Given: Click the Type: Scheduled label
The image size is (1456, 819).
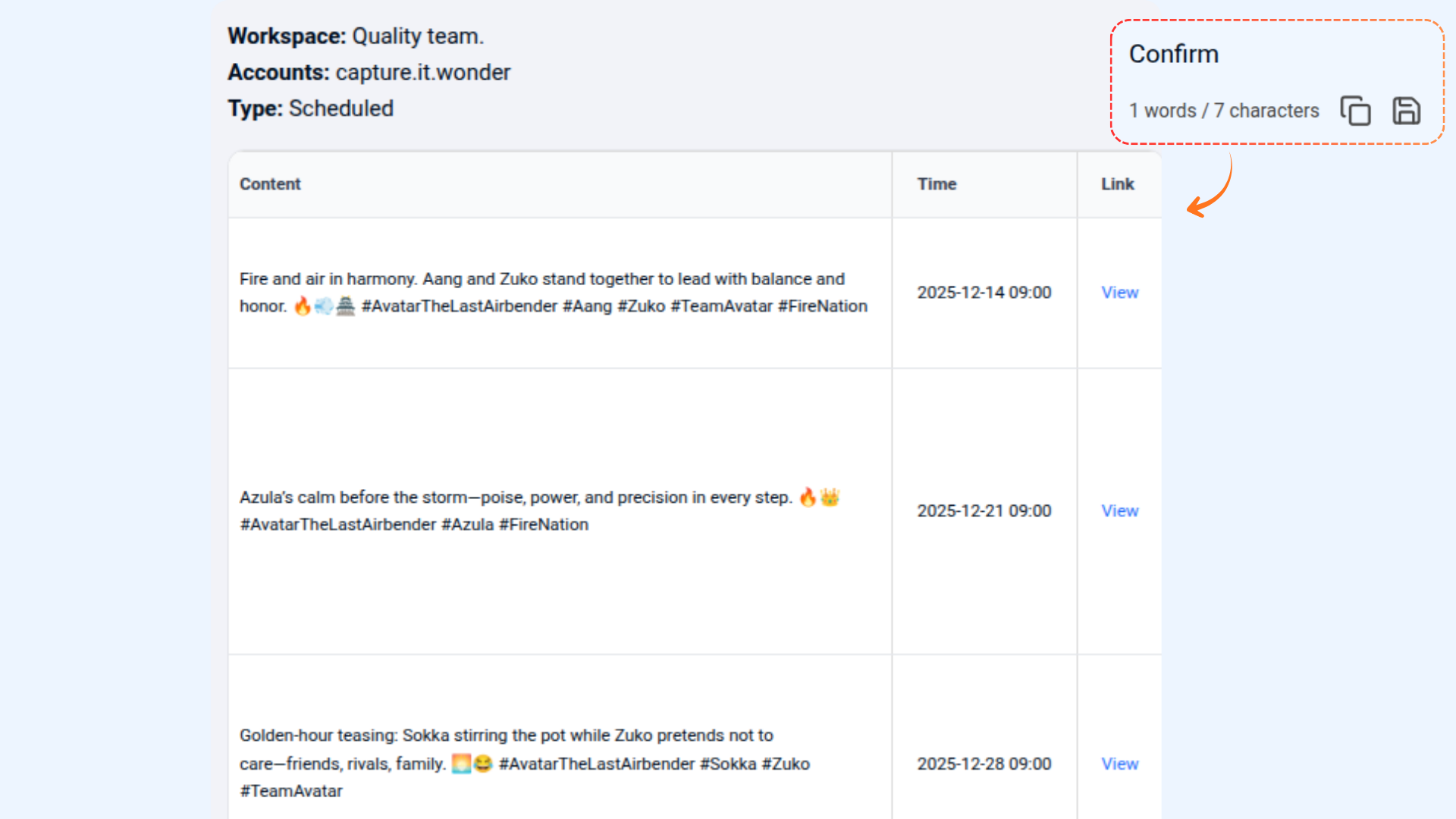Looking at the screenshot, I should [x=310, y=108].
